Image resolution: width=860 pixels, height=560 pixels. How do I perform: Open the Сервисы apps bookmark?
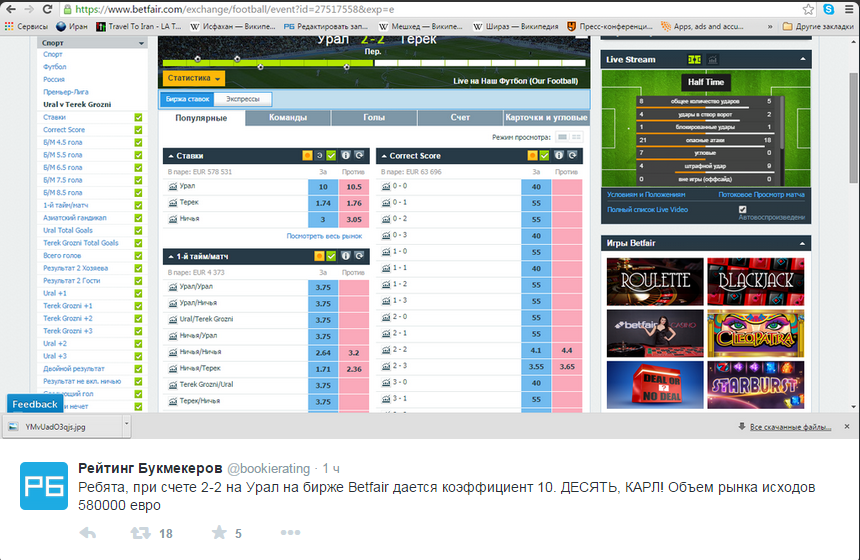pyautogui.click(x=26, y=26)
